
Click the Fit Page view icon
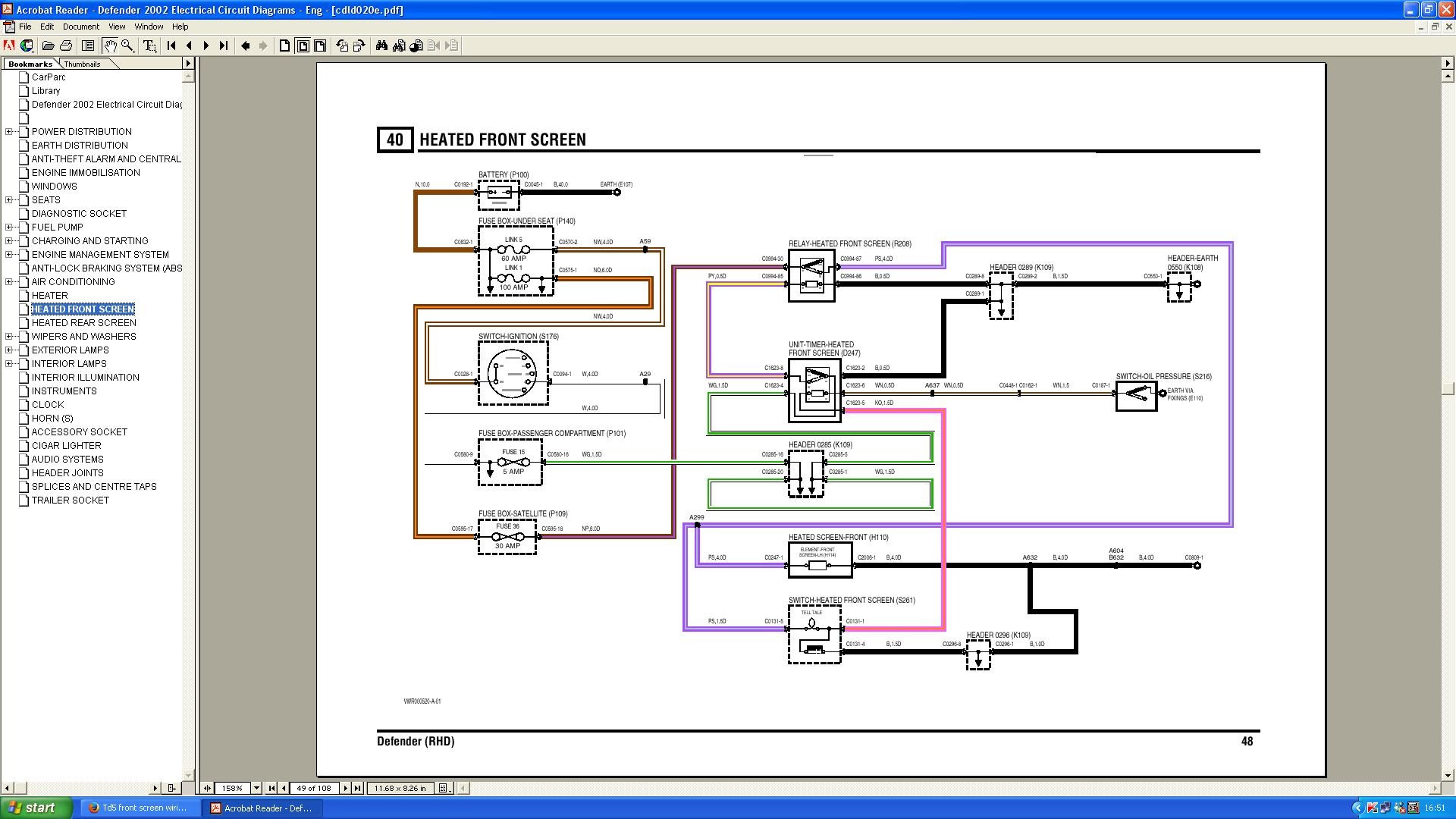point(303,45)
